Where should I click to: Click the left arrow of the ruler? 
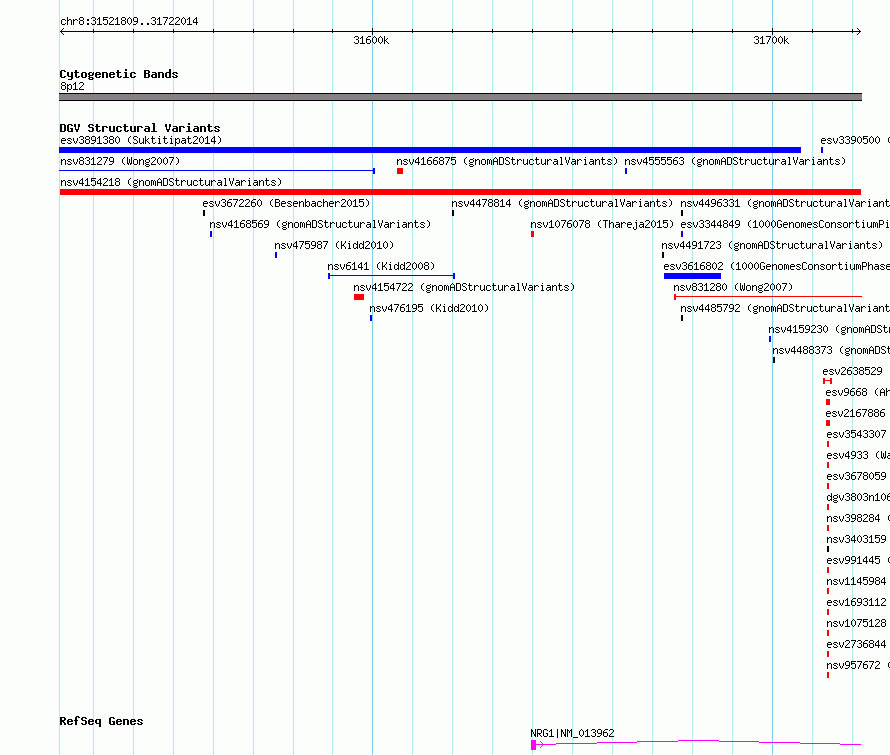click(x=62, y=32)
